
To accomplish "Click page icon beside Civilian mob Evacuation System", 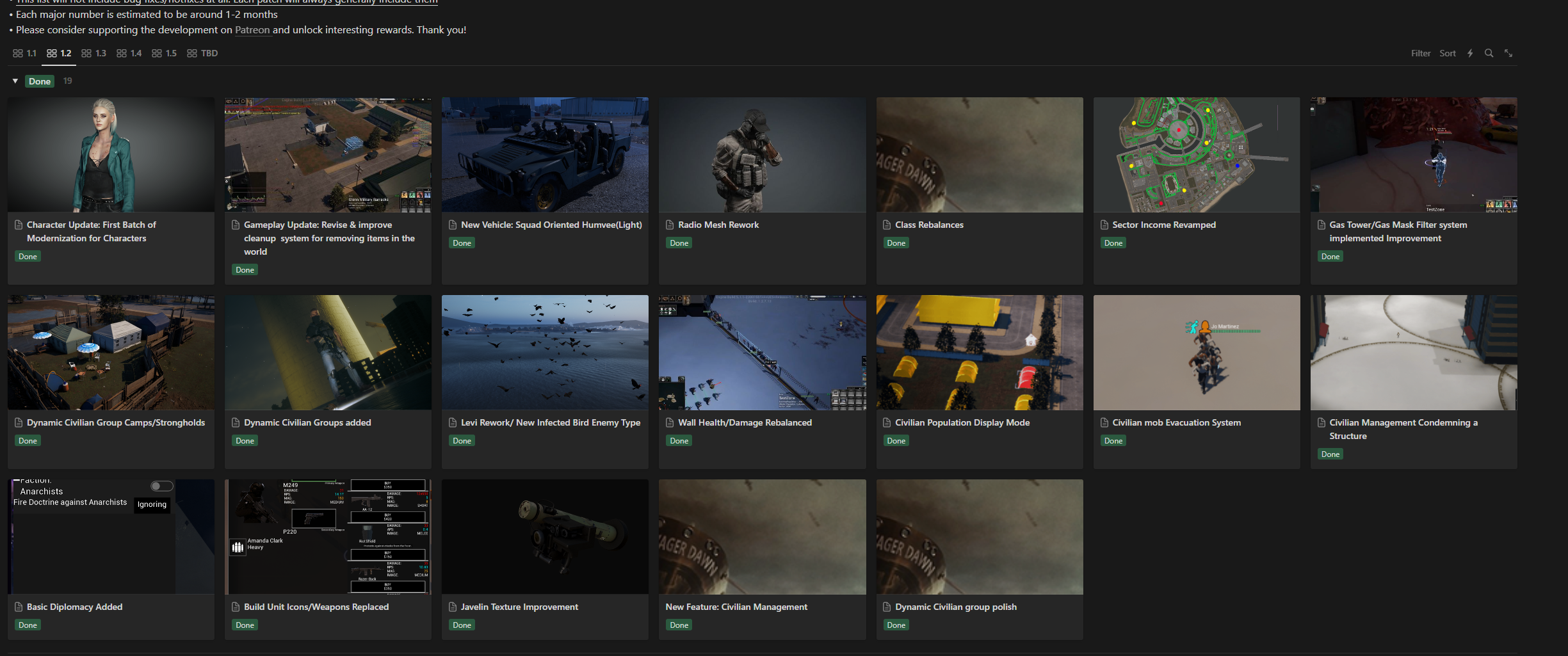I will click(1104, 422).
